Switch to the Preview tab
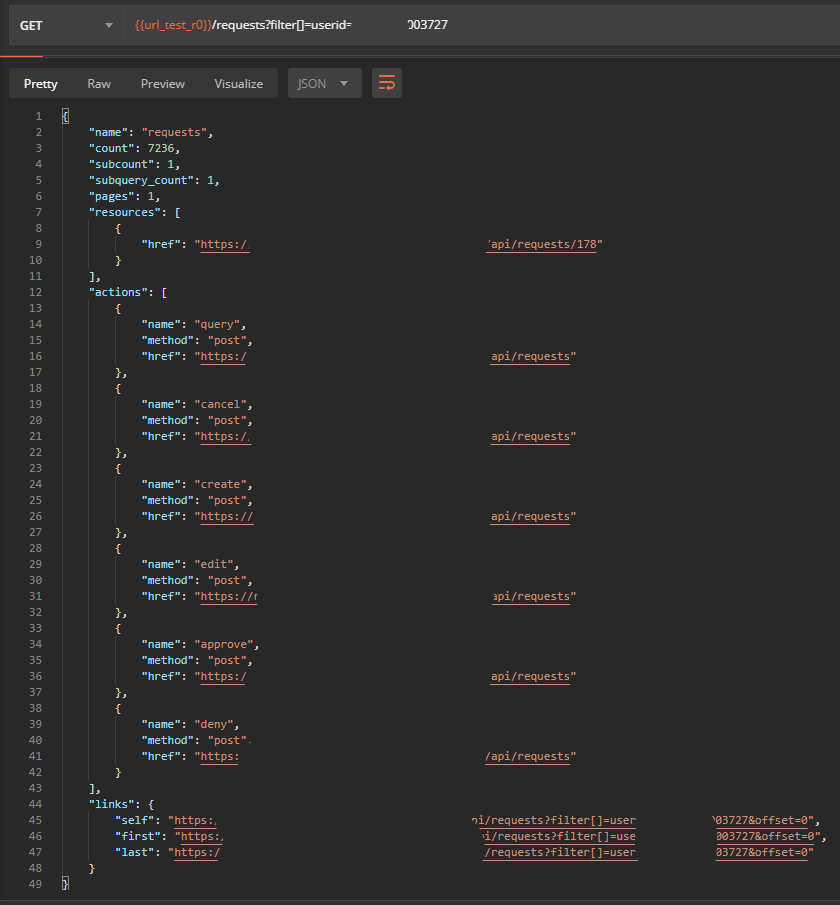 pos(163,84)
